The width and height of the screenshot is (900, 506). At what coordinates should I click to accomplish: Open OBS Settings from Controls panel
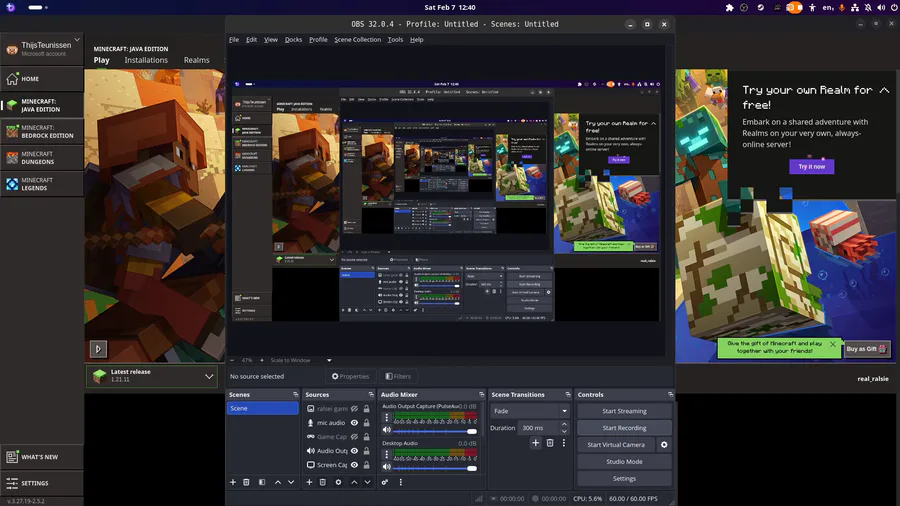[624, 478]
